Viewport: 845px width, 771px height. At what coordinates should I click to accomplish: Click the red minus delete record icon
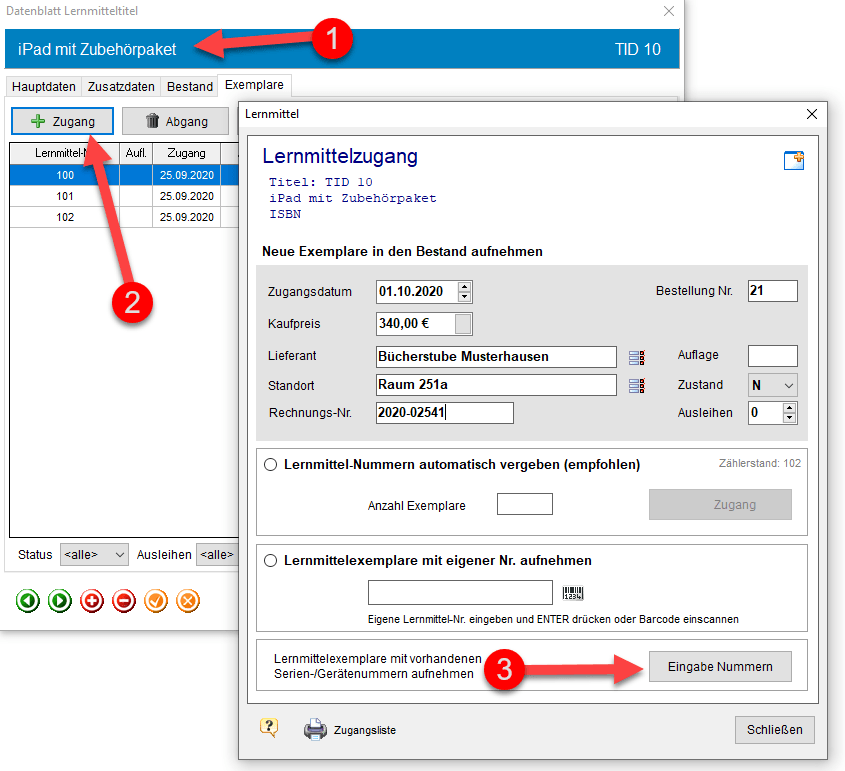click(x=124, y=601)
